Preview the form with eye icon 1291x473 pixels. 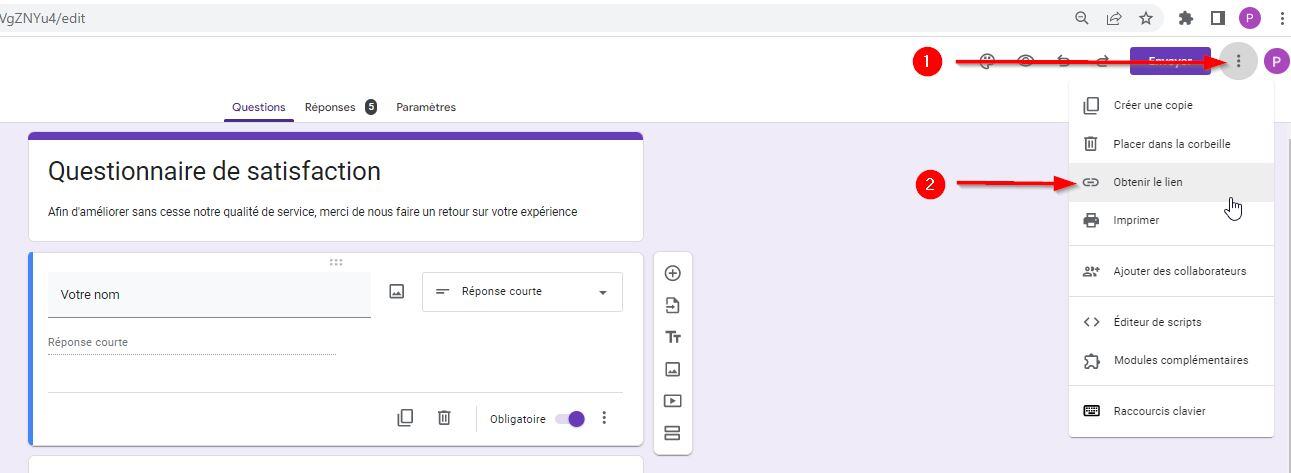point(1025,62)
